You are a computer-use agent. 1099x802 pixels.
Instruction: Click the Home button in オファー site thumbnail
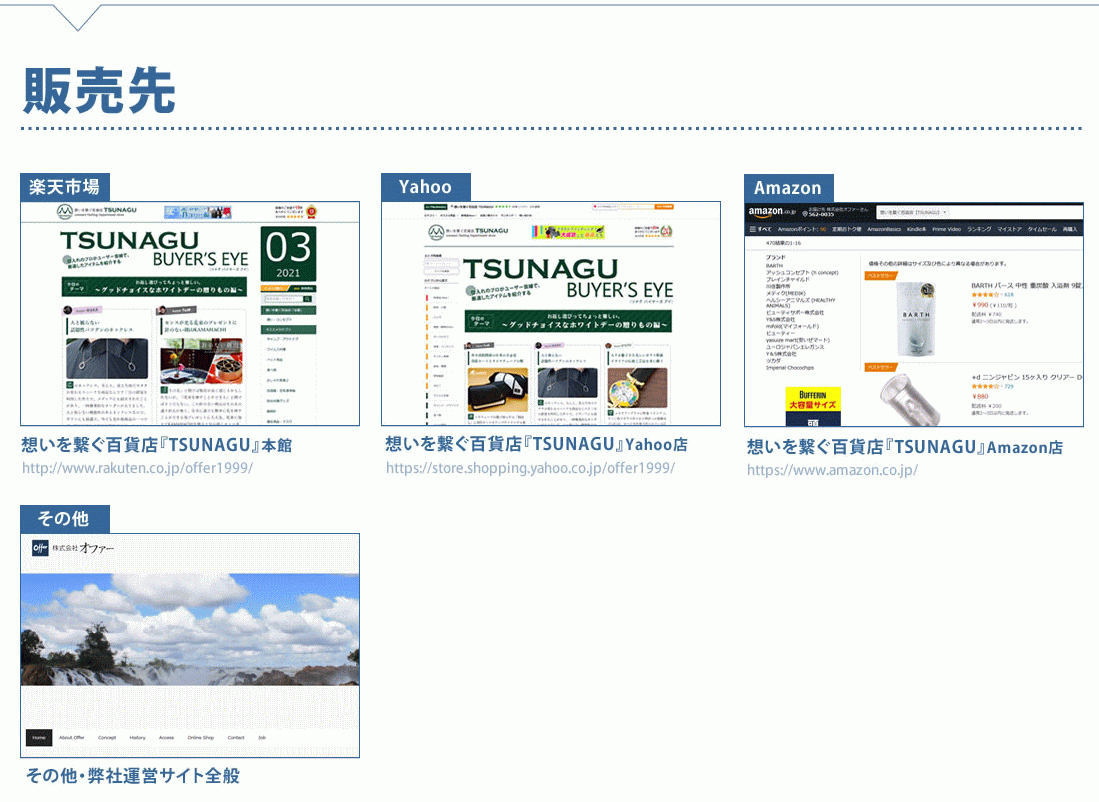point(39,738)
